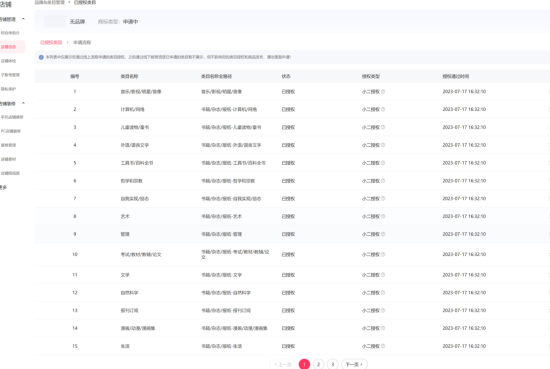Click the 上一页 previous page button
550x369 pixels.
283,364
